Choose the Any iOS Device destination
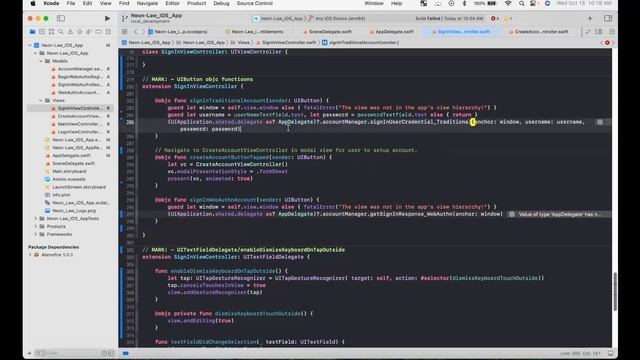 tap(337, 18)
